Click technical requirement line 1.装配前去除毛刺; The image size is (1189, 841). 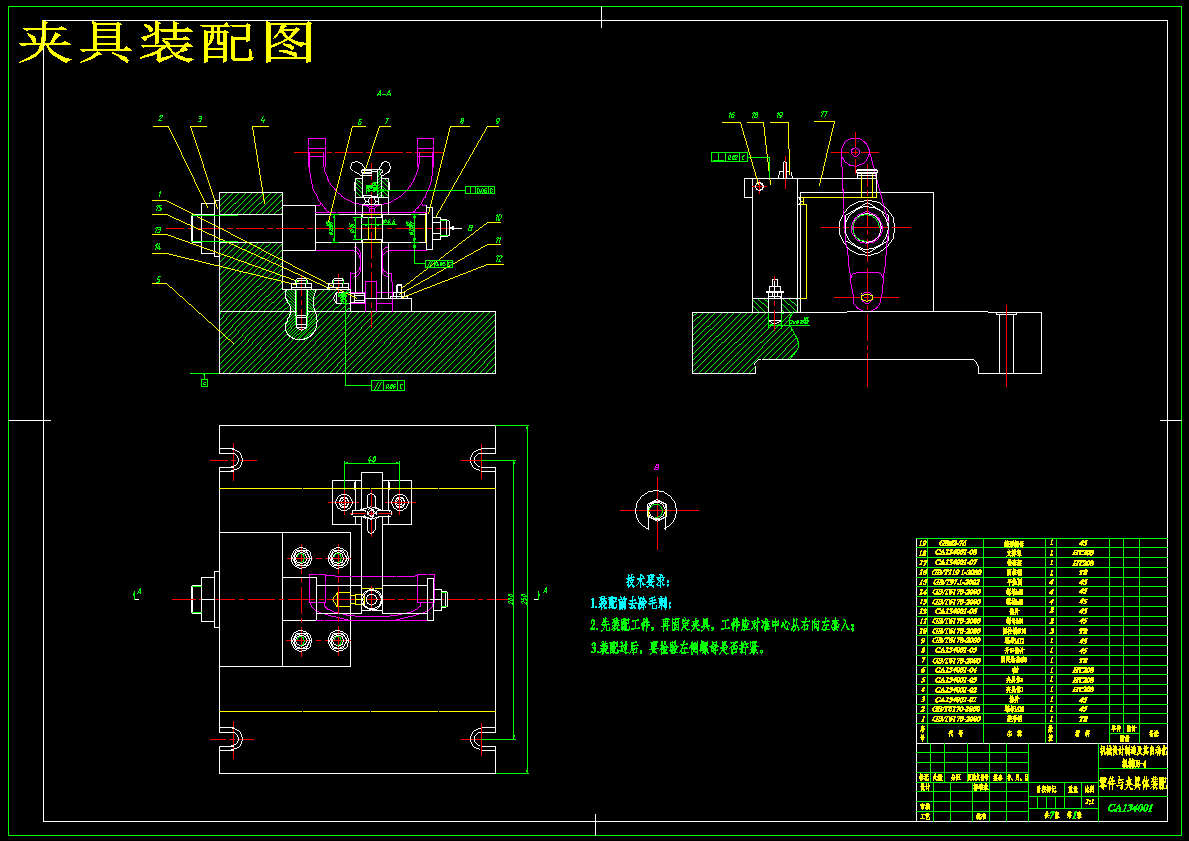click(631, 603)
